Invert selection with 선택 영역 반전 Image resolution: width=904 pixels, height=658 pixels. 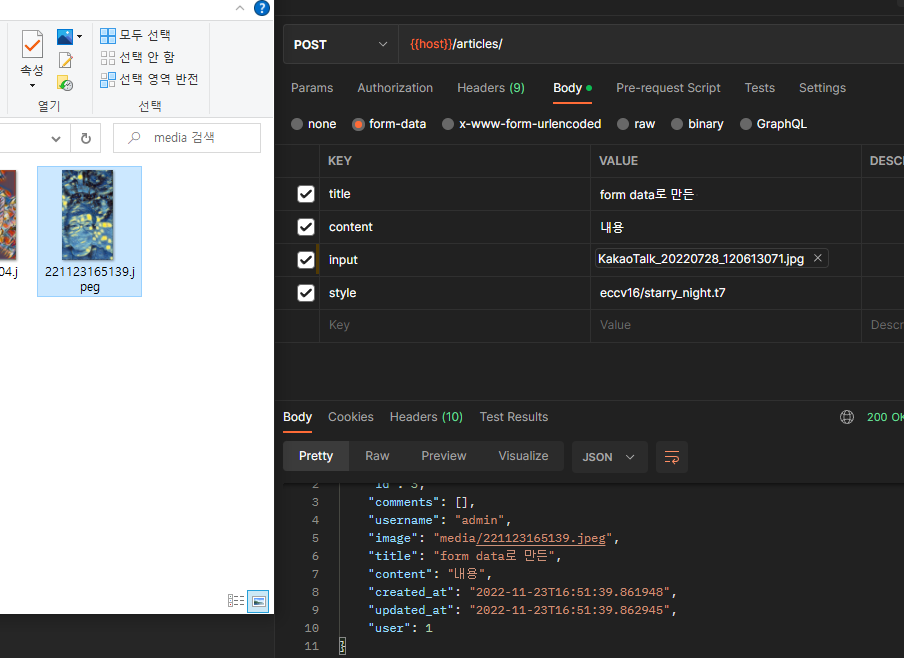click(149, 79)
